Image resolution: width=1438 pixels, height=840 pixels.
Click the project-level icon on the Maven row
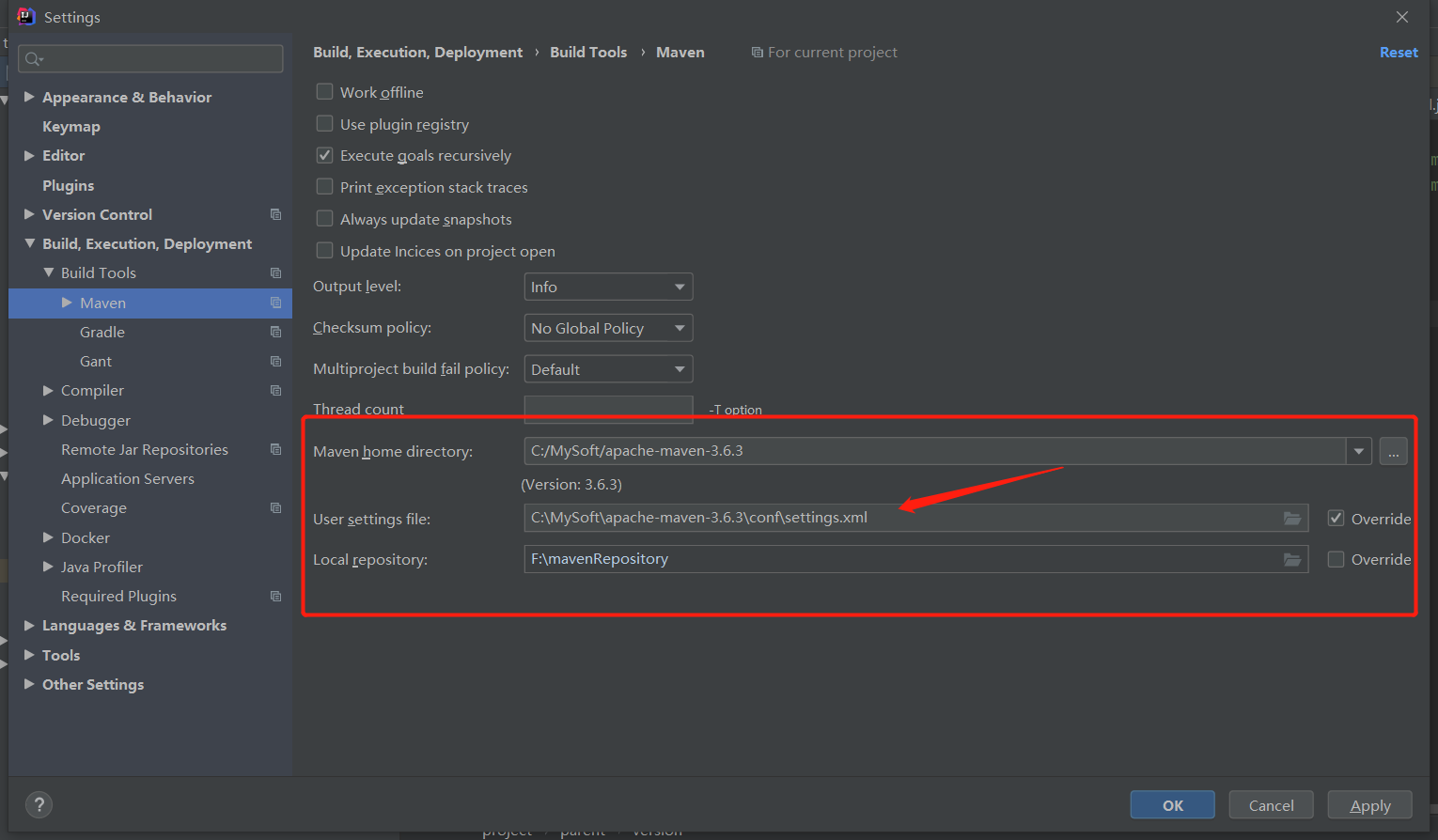tap(275, 303)
